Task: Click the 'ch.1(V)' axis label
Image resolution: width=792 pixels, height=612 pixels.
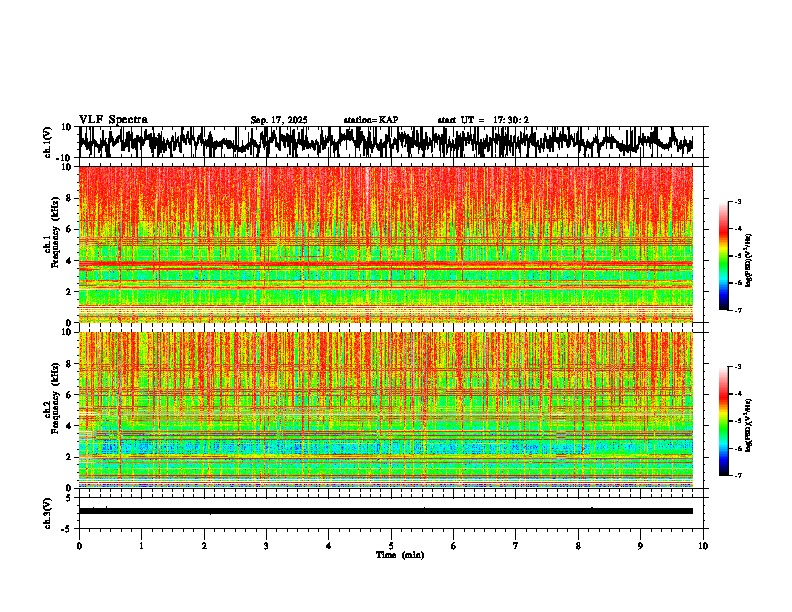Action: [x=49, y=143]
